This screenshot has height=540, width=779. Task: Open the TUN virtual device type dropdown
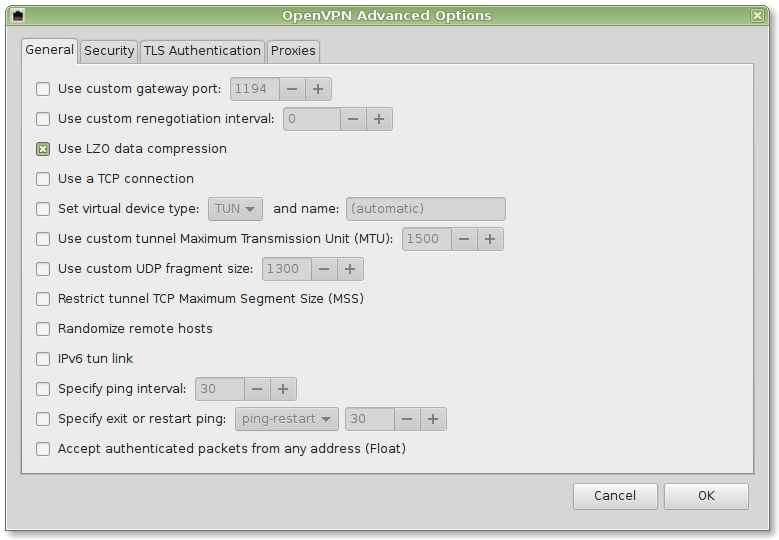236,209
